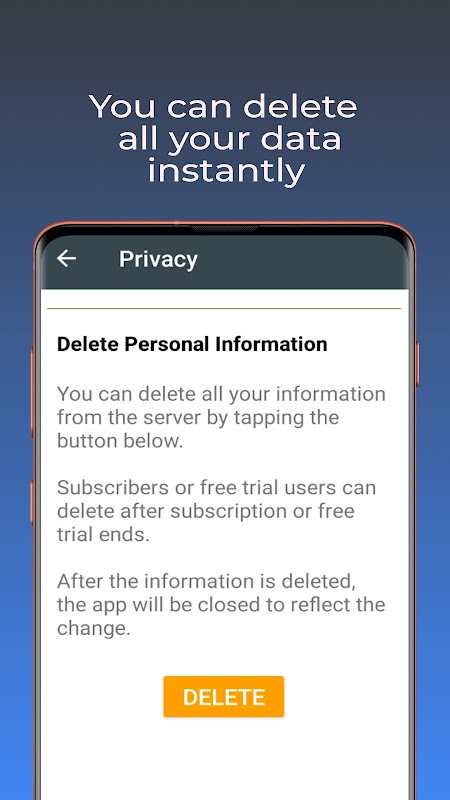This screenshot has width=450, height=800.
Task: Click the phone's top speaker notch
Action: click(224, 229)
